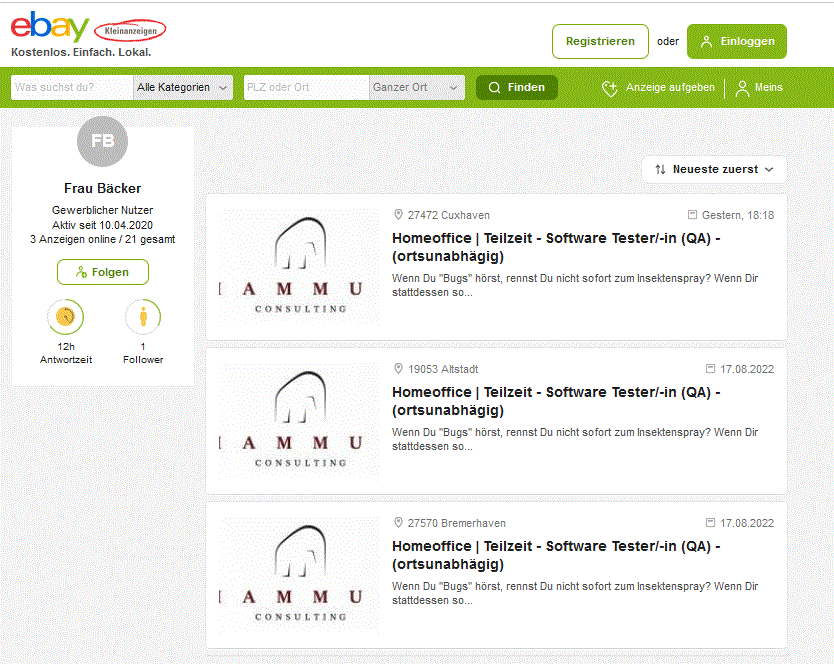Viewport: 834px width, 664px height.
Task: Open the Cuxhaven listing's Ammu Consulting thumbnail
Action: 299,267
